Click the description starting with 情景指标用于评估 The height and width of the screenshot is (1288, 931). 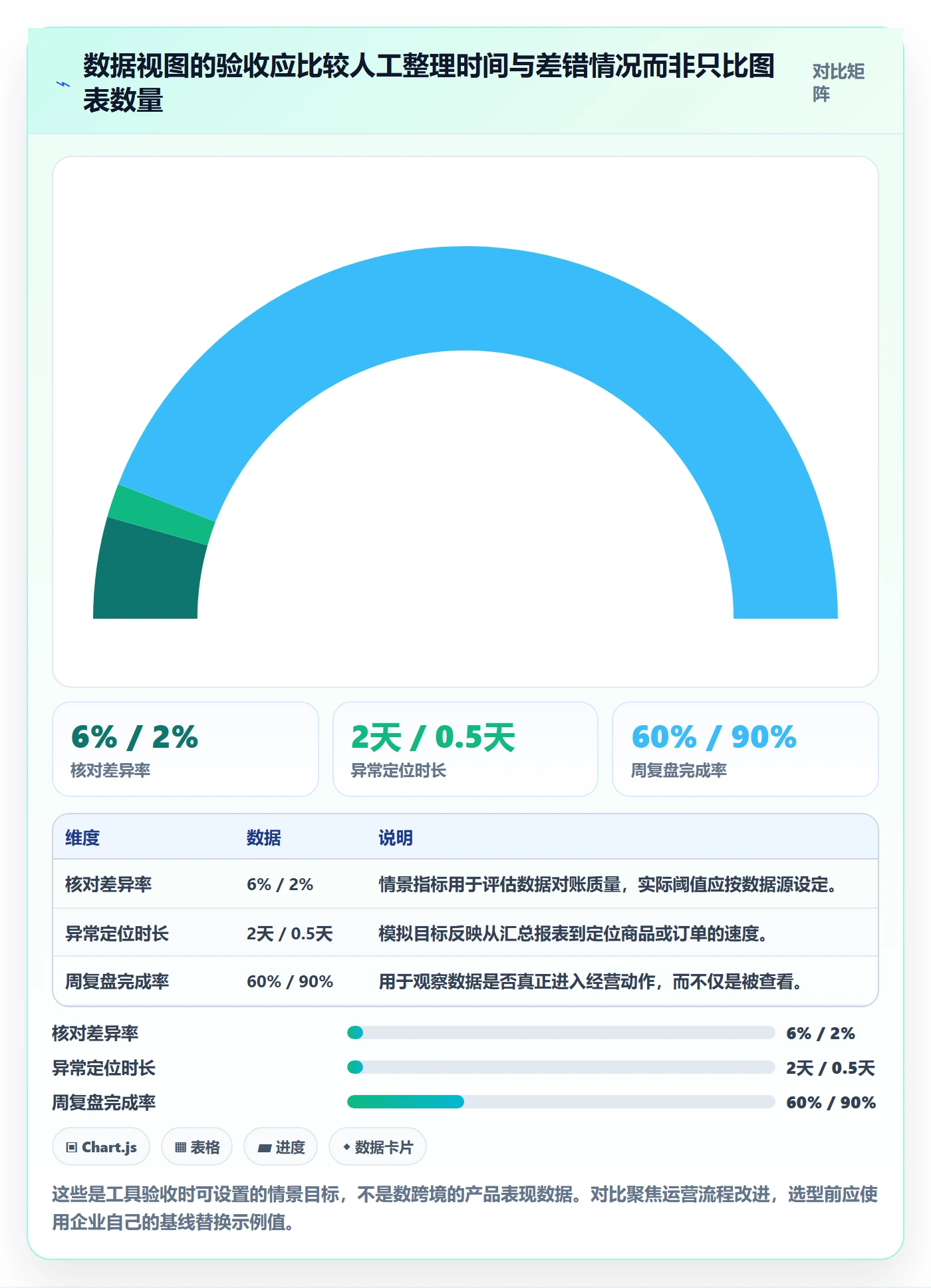[608, 884]
